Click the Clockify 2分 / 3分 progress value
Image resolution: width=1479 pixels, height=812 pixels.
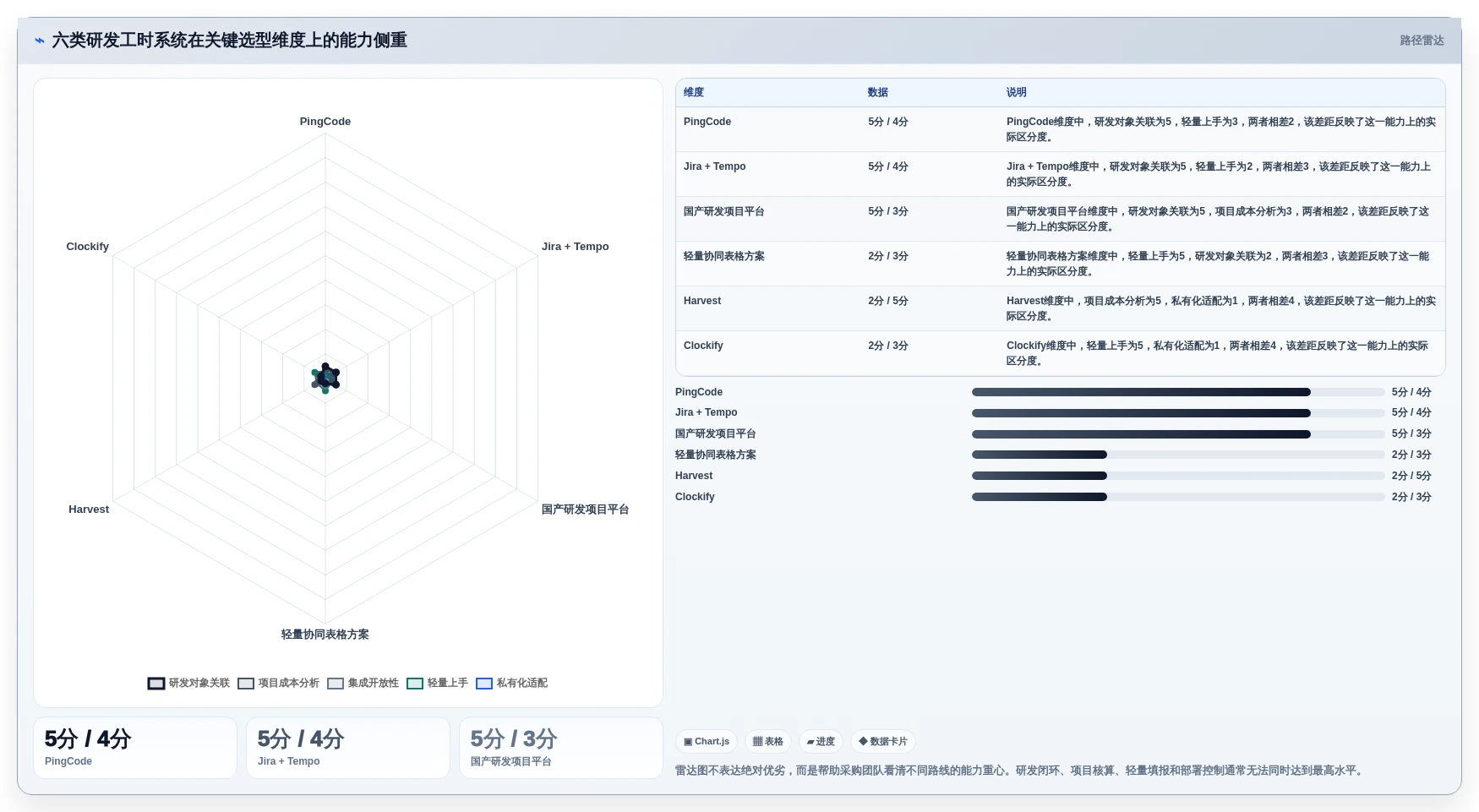[x=1411, y=497]
